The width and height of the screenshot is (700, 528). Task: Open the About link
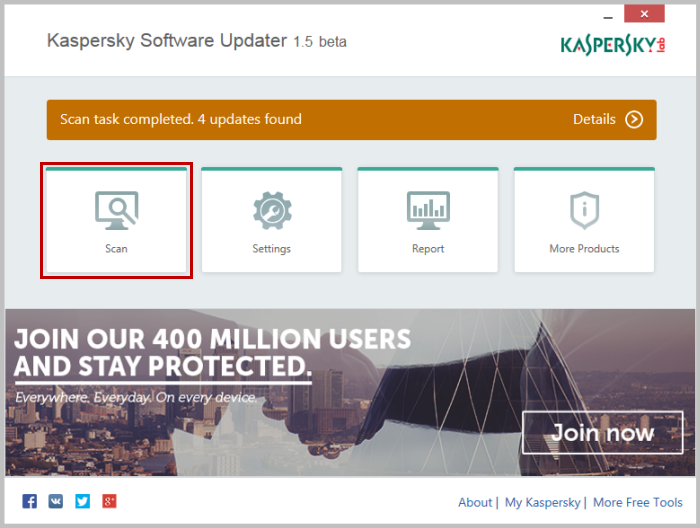coord(475,503)
